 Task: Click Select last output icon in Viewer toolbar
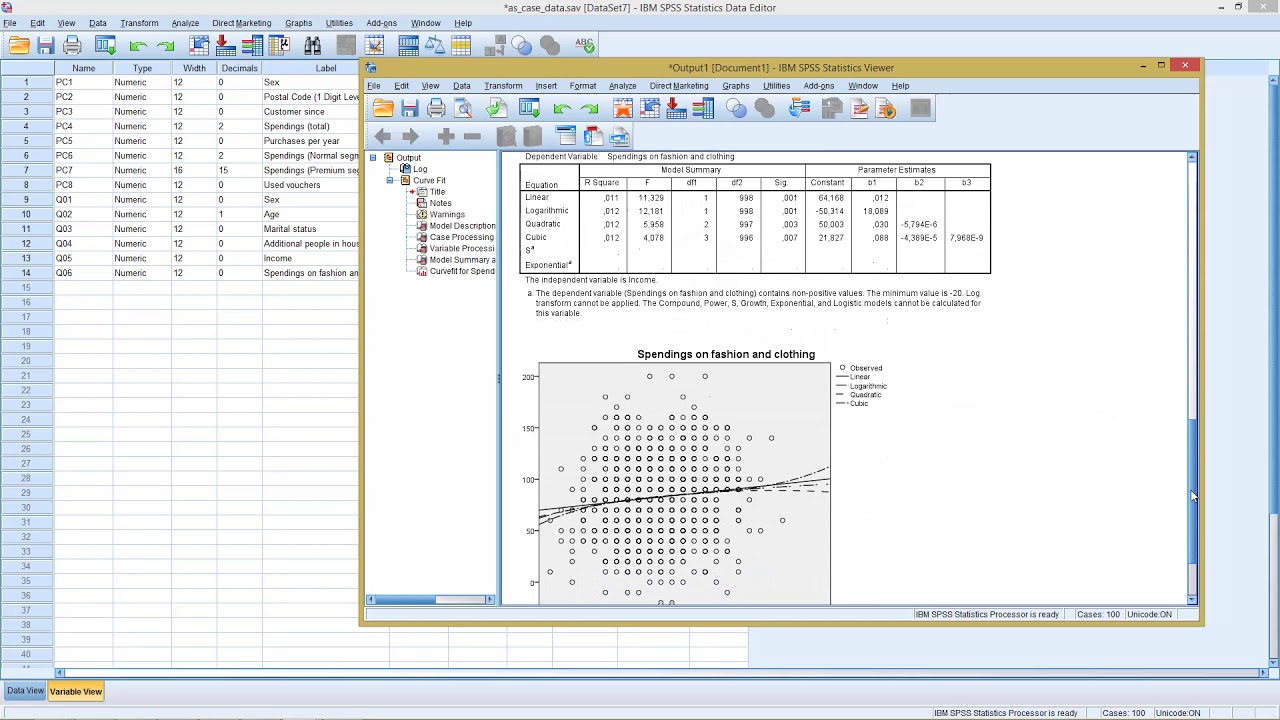pyautogui.click(x=799, y=108)
